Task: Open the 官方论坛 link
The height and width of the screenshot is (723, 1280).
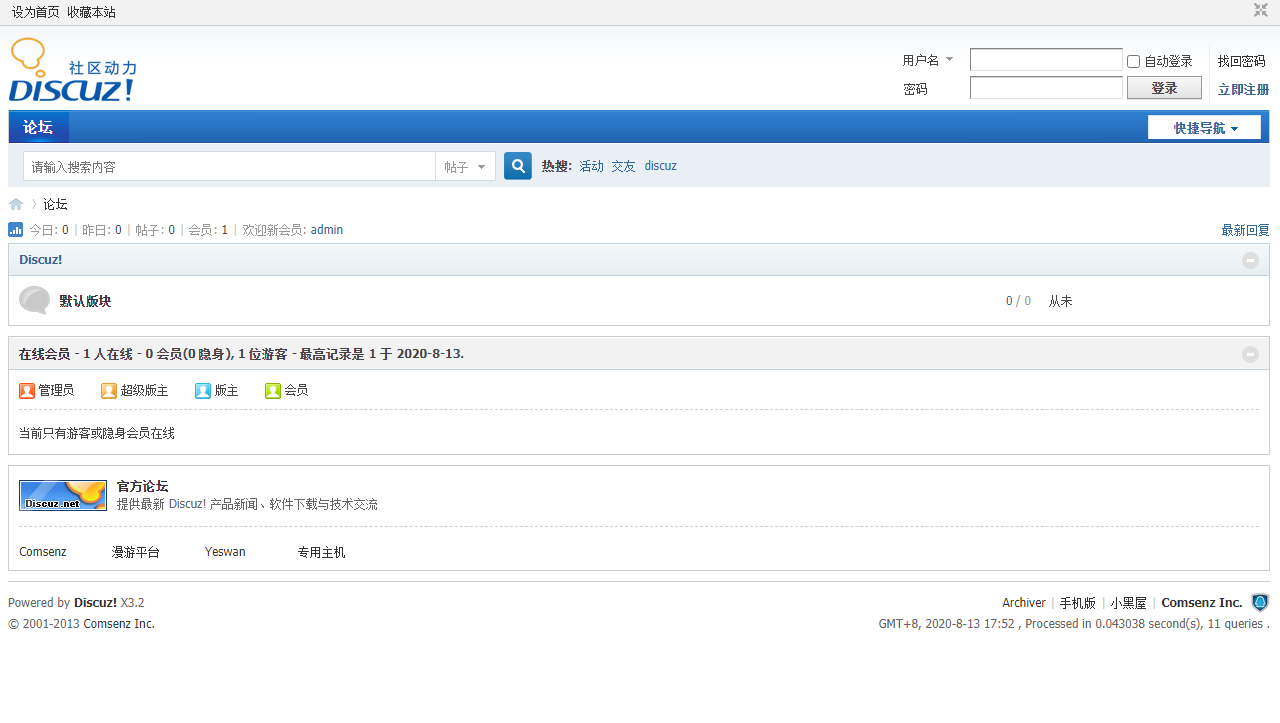Action: click(142, 487)
